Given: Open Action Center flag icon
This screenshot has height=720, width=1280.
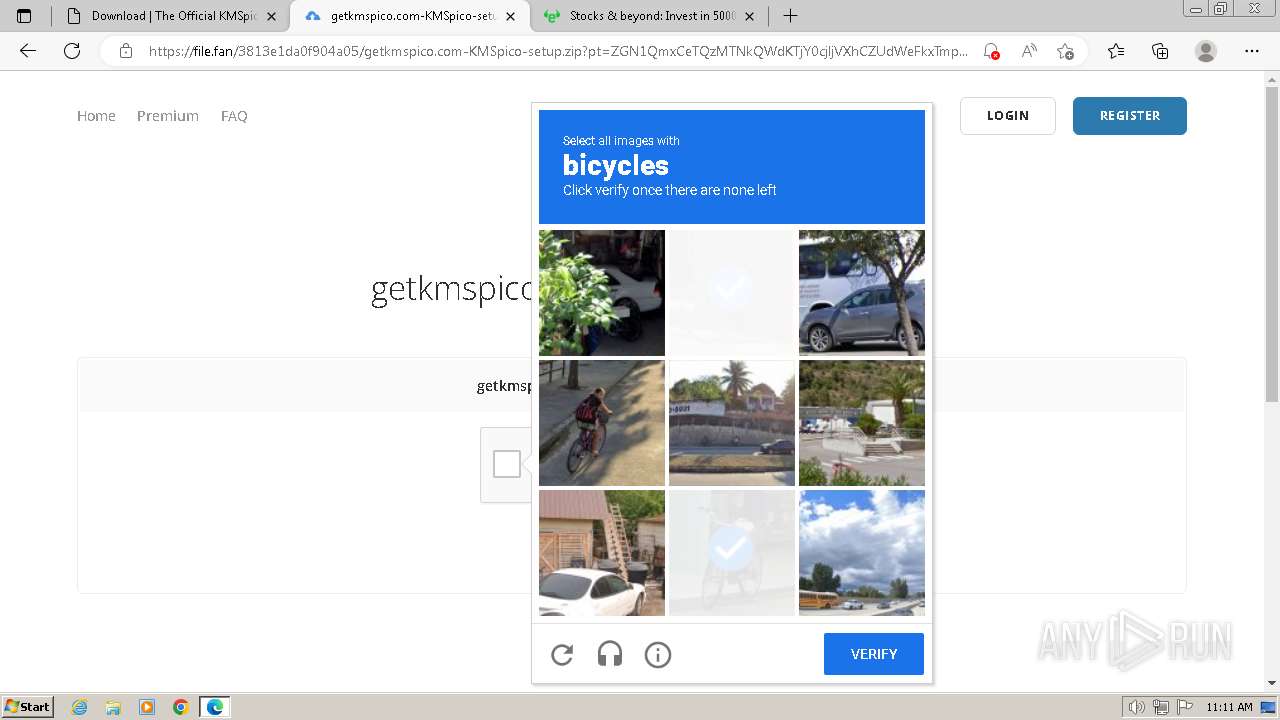Looking at the screenshot, I should [1183, 707].
